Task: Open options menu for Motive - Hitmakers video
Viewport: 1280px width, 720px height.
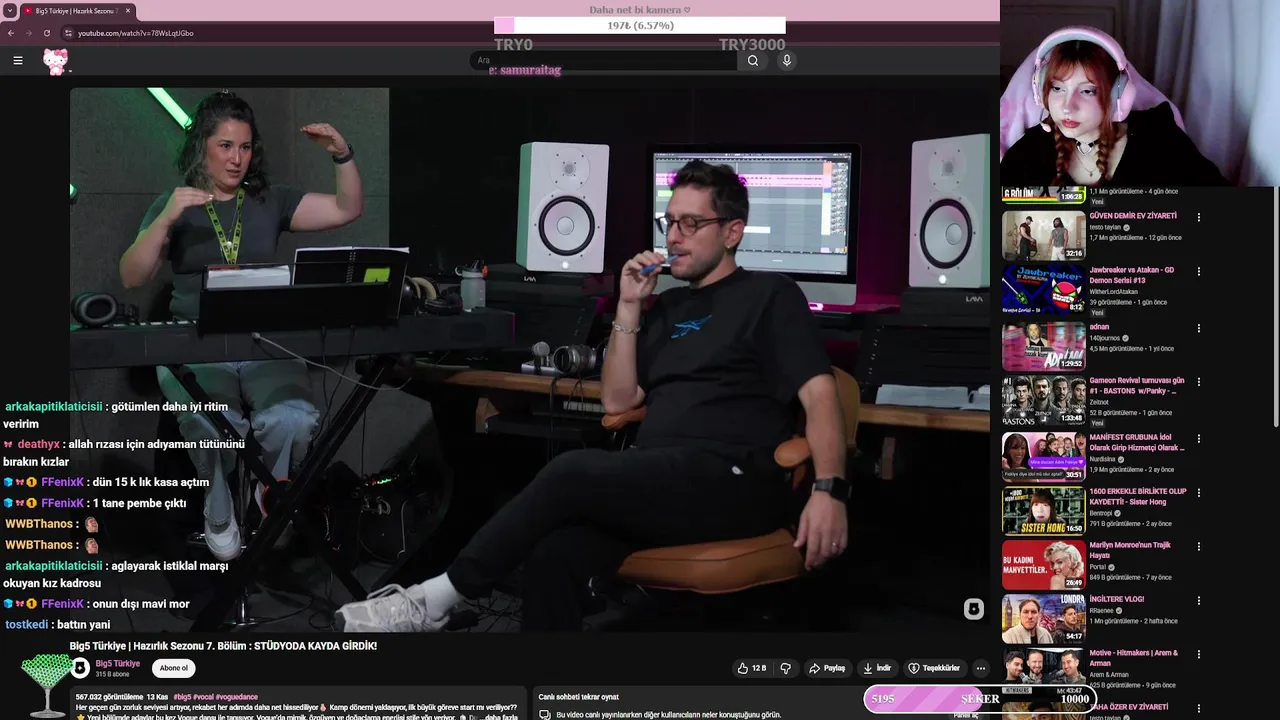Action: click(1198, 654)
